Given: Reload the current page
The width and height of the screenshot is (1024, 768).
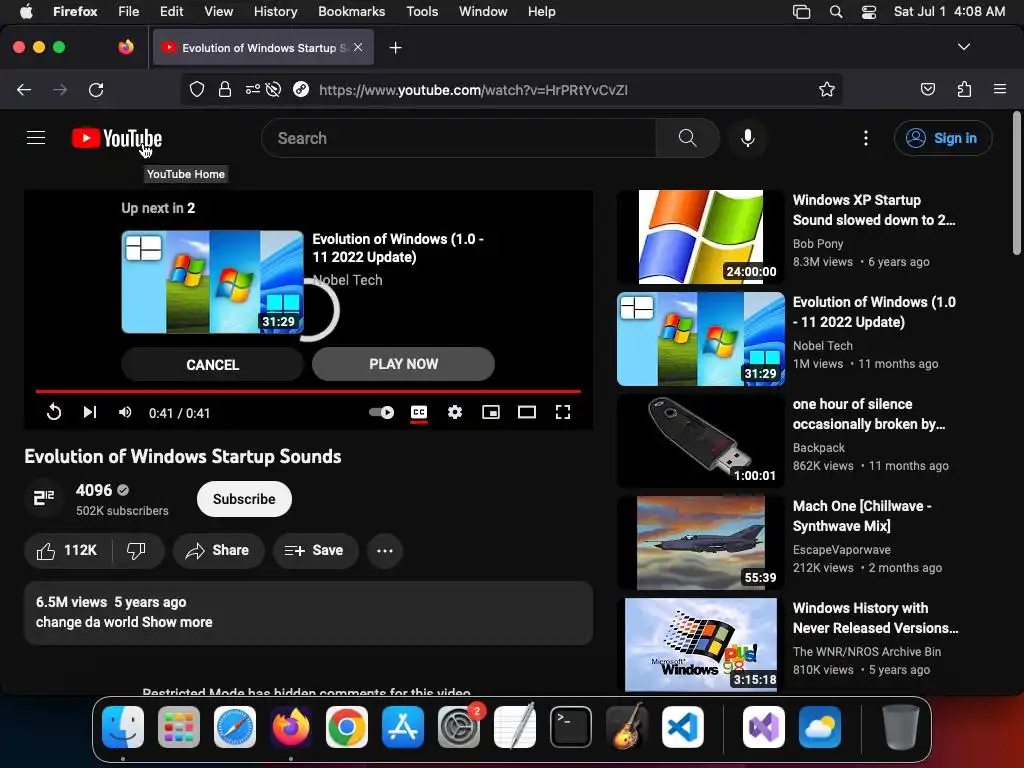Looking at the screenshot, I should [x=96, y=89].
